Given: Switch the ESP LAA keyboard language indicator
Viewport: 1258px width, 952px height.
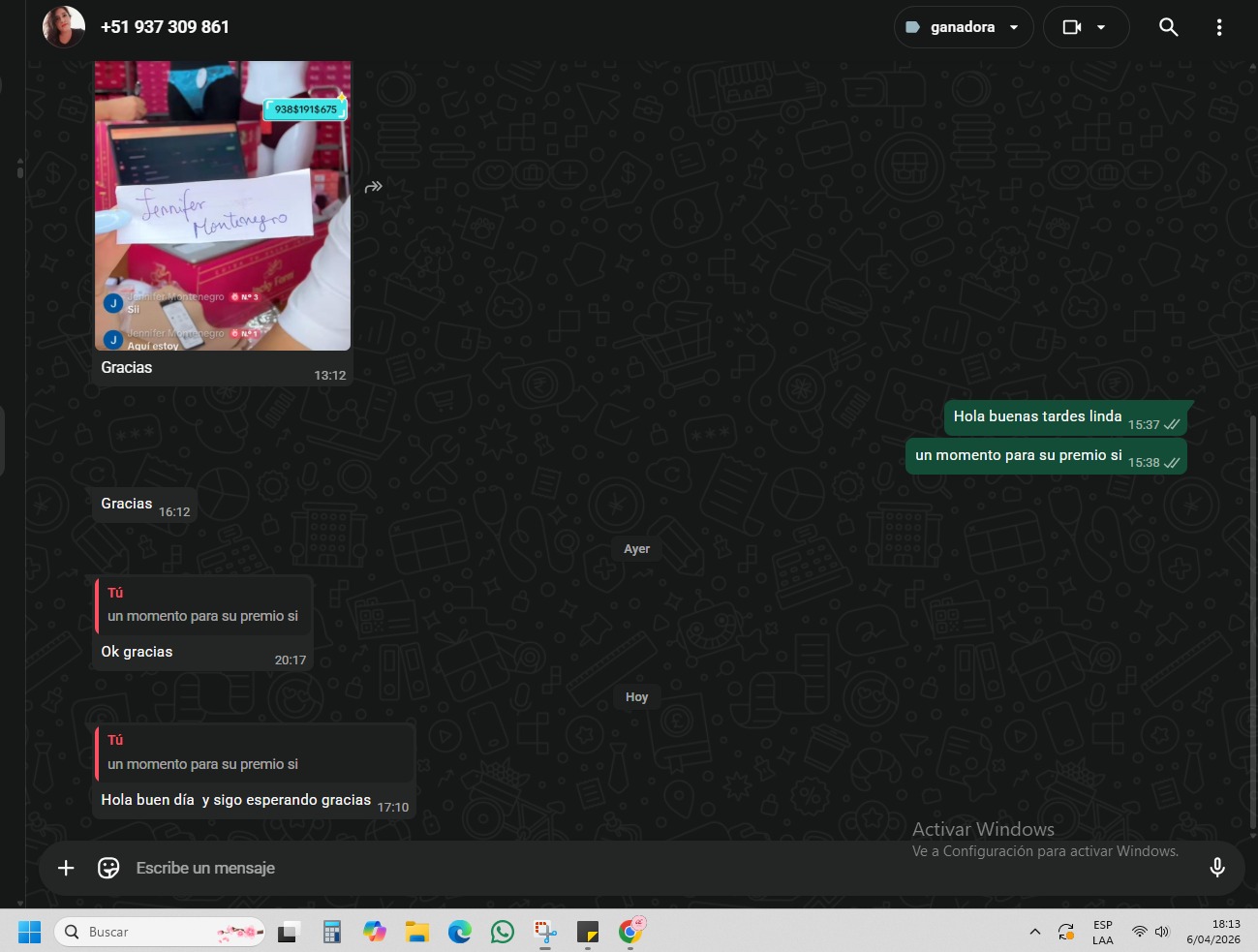Looking at the screenshot, I should click(x=1102, y=932).
